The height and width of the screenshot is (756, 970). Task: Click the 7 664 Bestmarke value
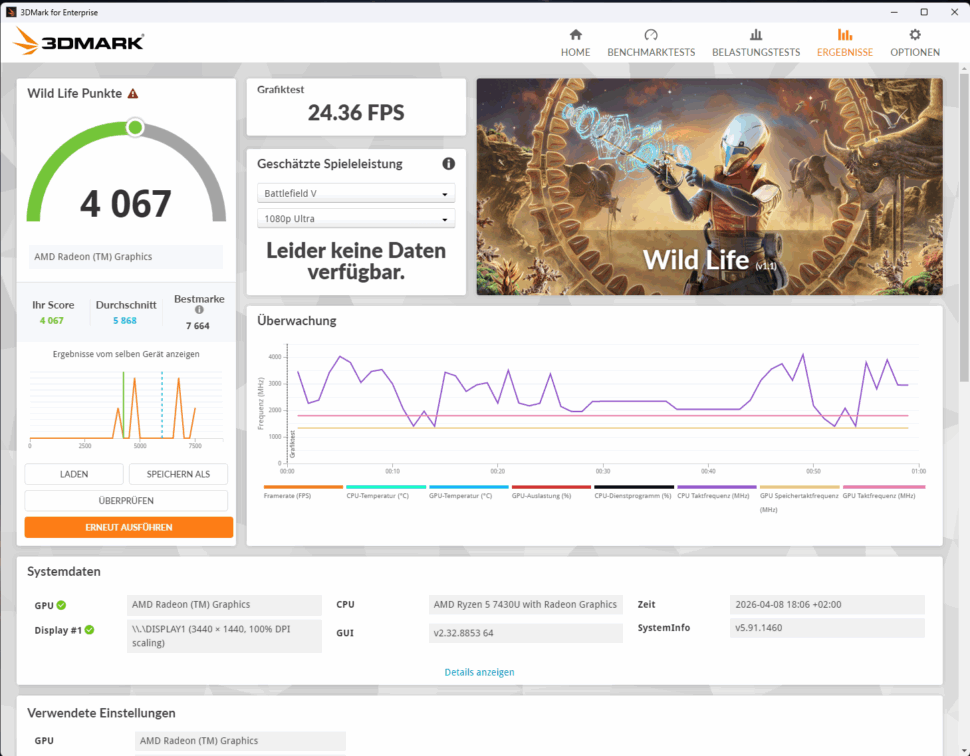pos(198,325)
